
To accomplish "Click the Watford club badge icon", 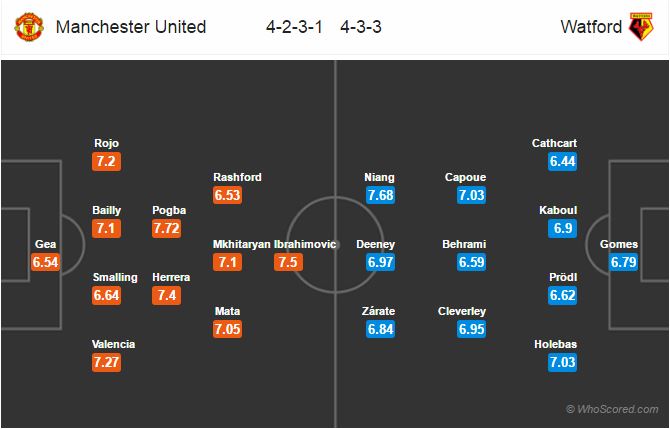I will click(x=641, y=26).
